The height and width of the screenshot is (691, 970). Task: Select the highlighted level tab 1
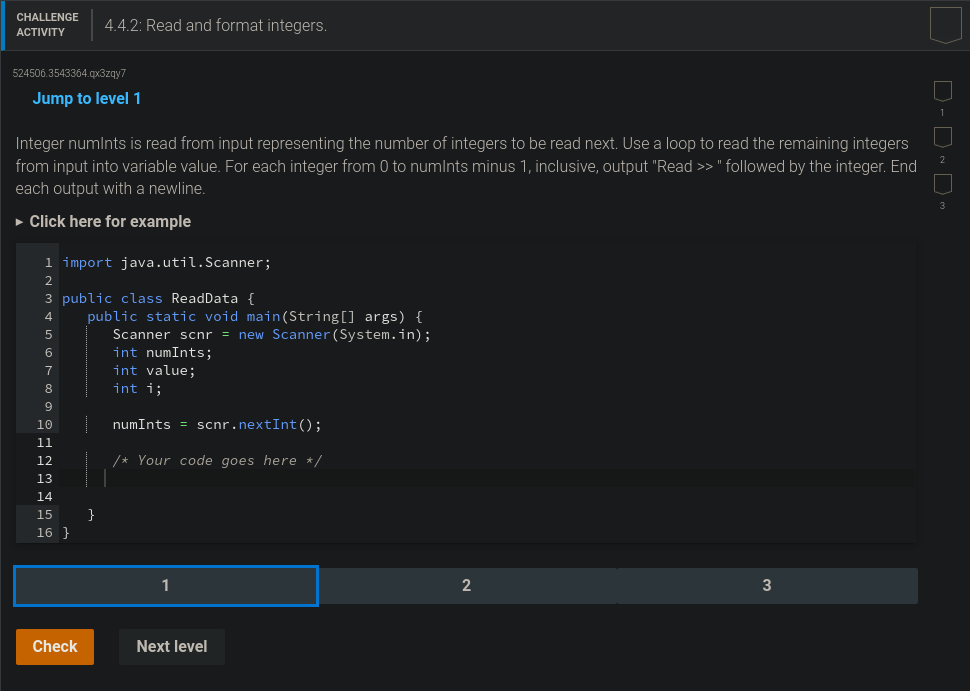click(x=165, y=585)
